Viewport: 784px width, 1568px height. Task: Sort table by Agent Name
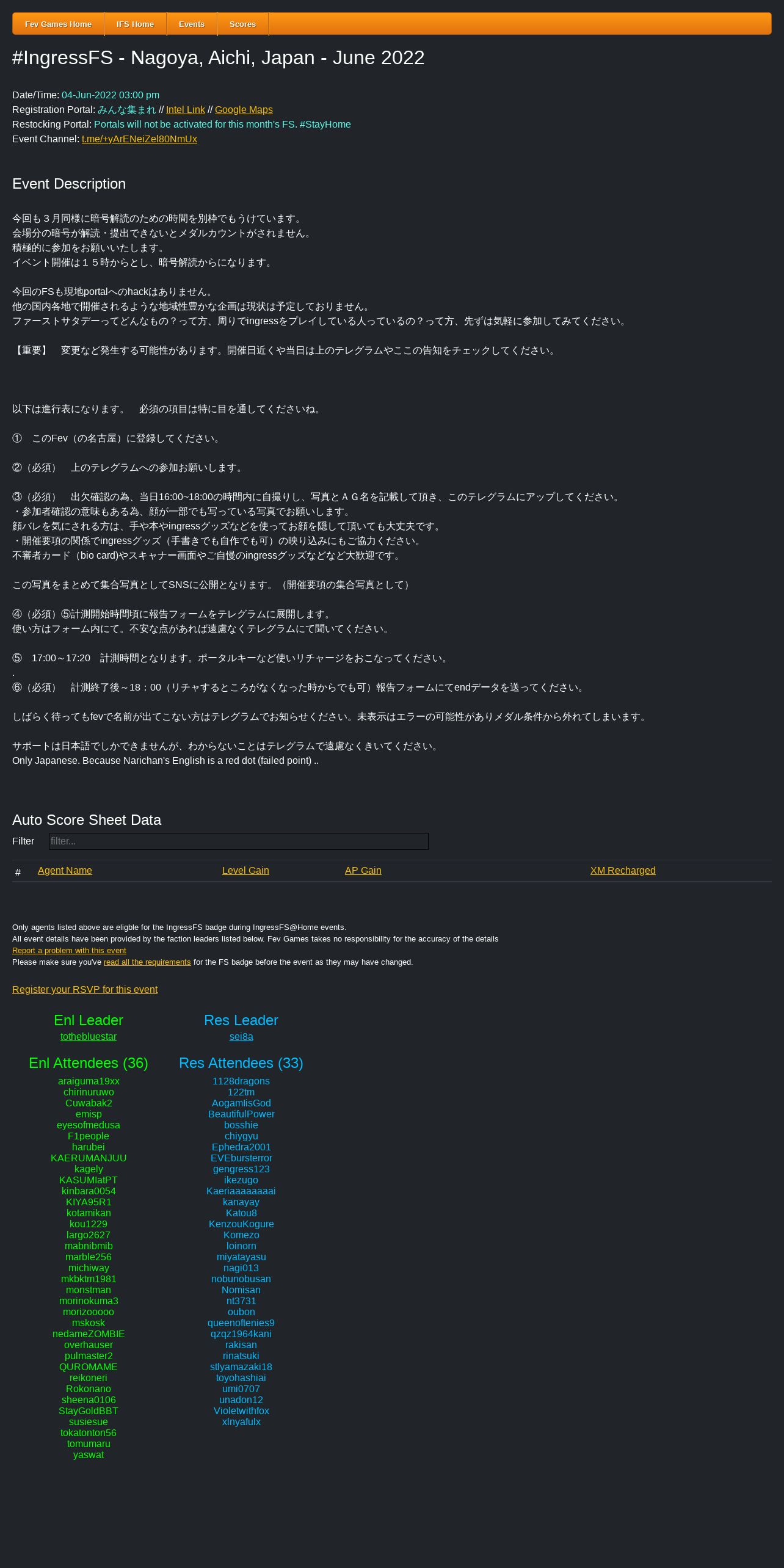pos(65,871)
